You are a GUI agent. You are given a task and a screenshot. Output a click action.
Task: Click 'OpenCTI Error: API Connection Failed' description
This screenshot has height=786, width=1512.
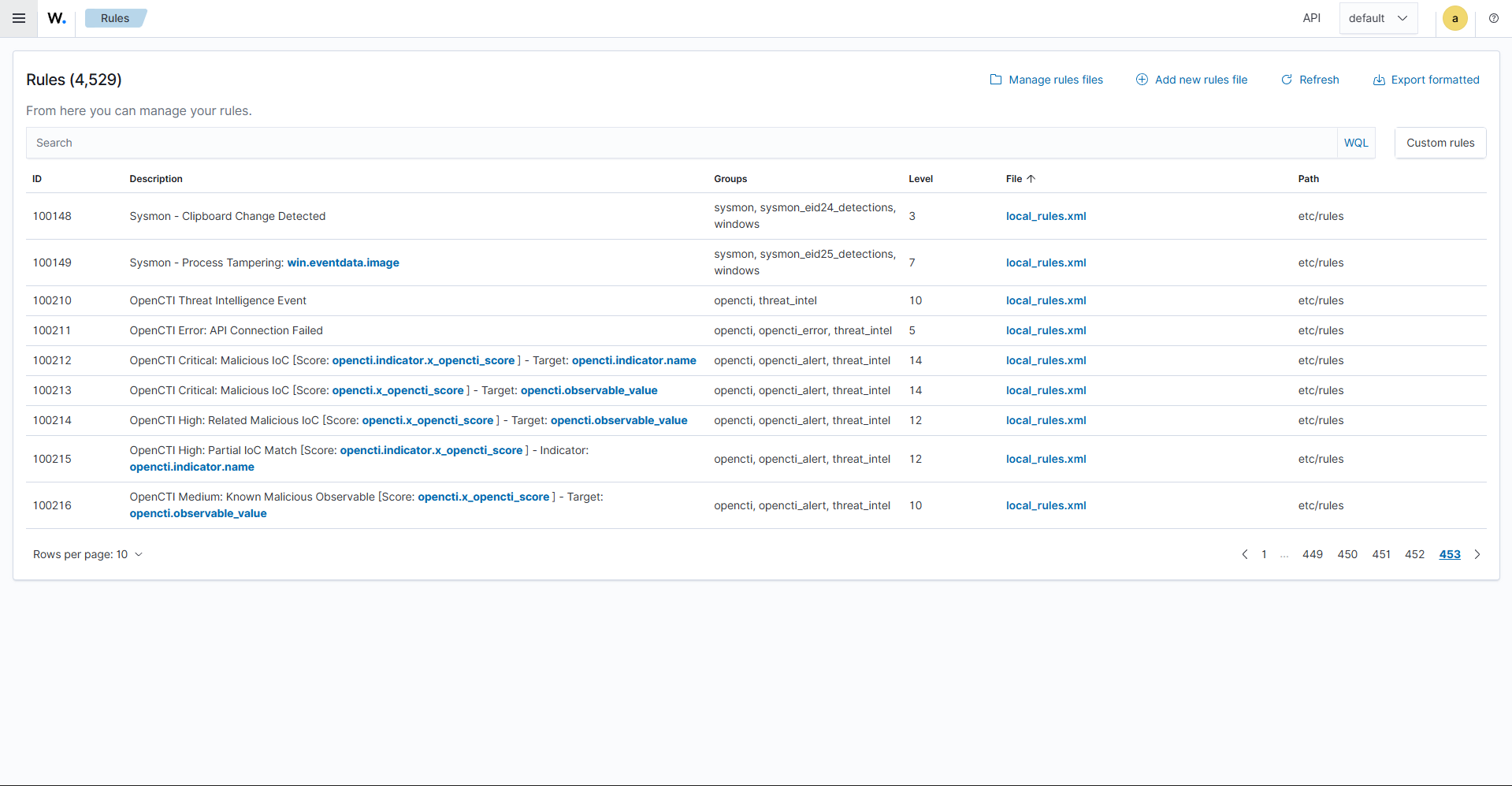tap(226, 330)
